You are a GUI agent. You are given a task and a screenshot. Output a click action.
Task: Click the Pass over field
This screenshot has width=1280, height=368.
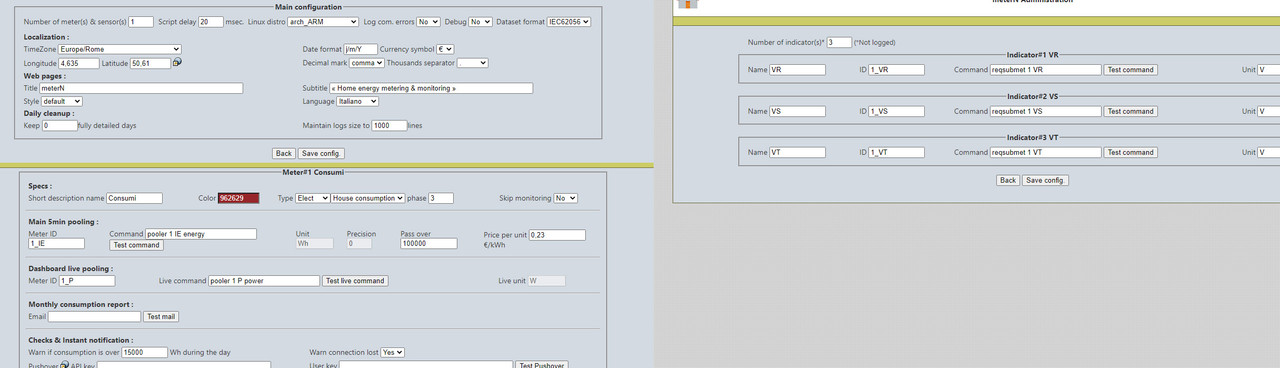pyautogui.click(x=428, y=243)
